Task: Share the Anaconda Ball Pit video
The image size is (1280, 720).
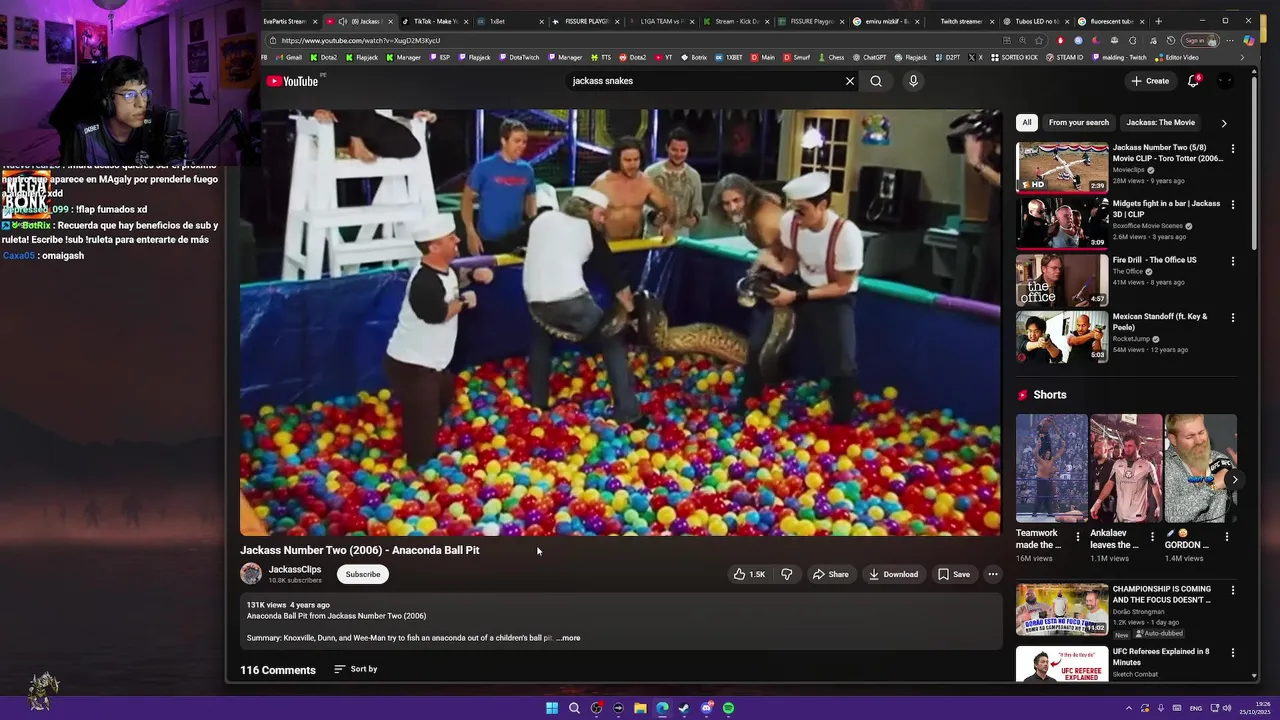Action: click(x=830, y=574)
